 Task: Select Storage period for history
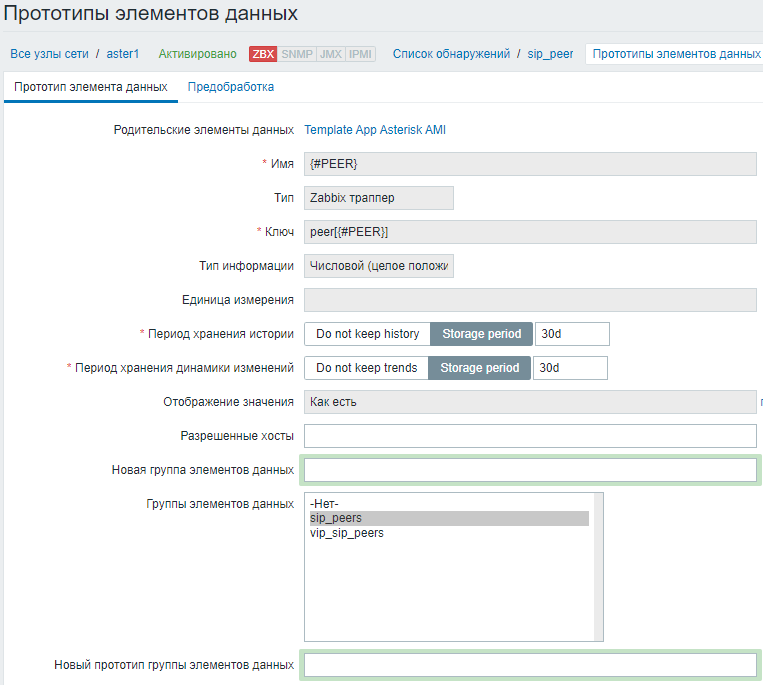[482, 334]
